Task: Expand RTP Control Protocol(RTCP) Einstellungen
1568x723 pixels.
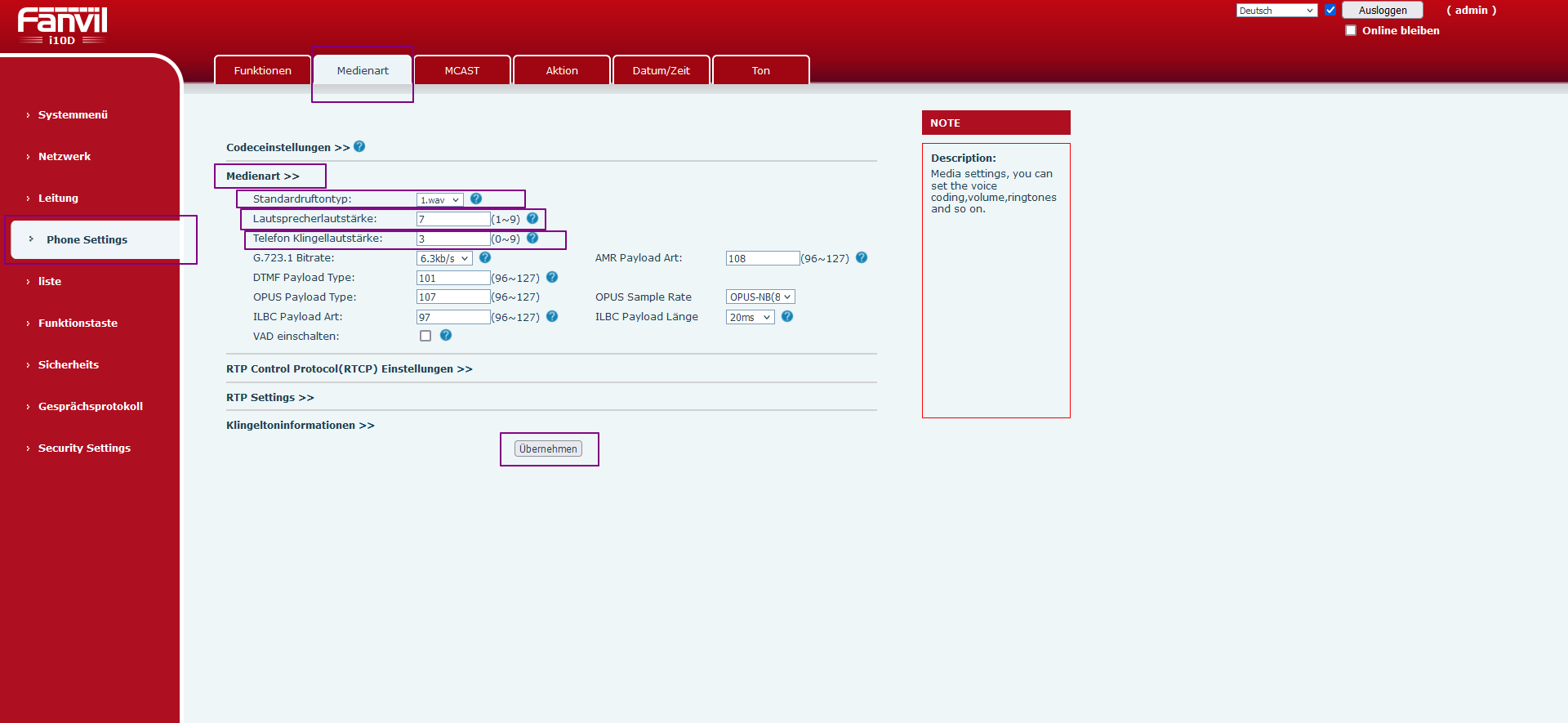Action: pyautogui.click(x=350, y=369)
